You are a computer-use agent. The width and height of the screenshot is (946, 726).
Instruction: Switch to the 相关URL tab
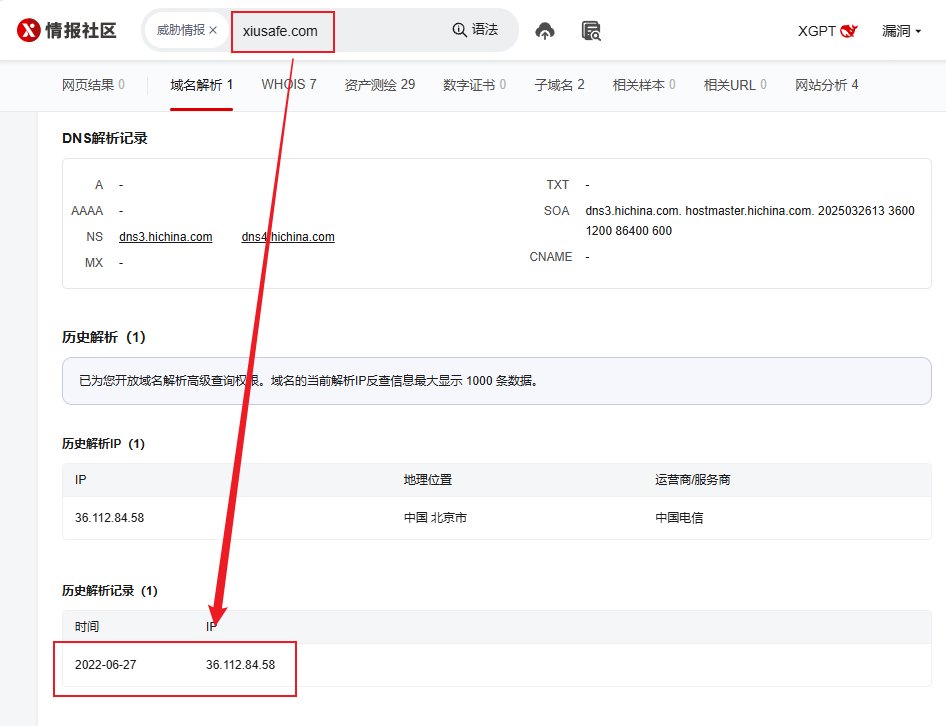[735, 85]
